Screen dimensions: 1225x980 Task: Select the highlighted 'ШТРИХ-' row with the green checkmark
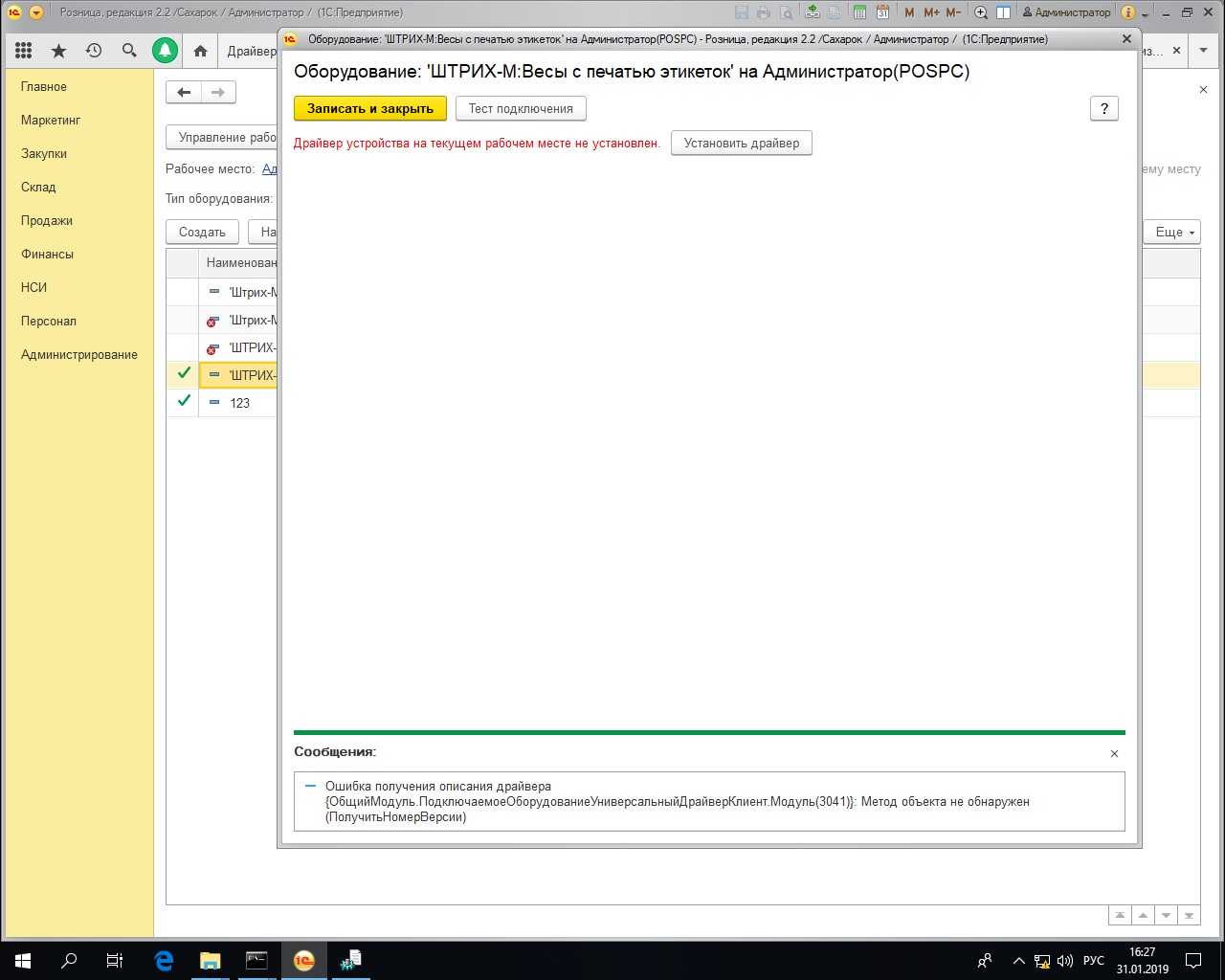[x=683, y=375]
